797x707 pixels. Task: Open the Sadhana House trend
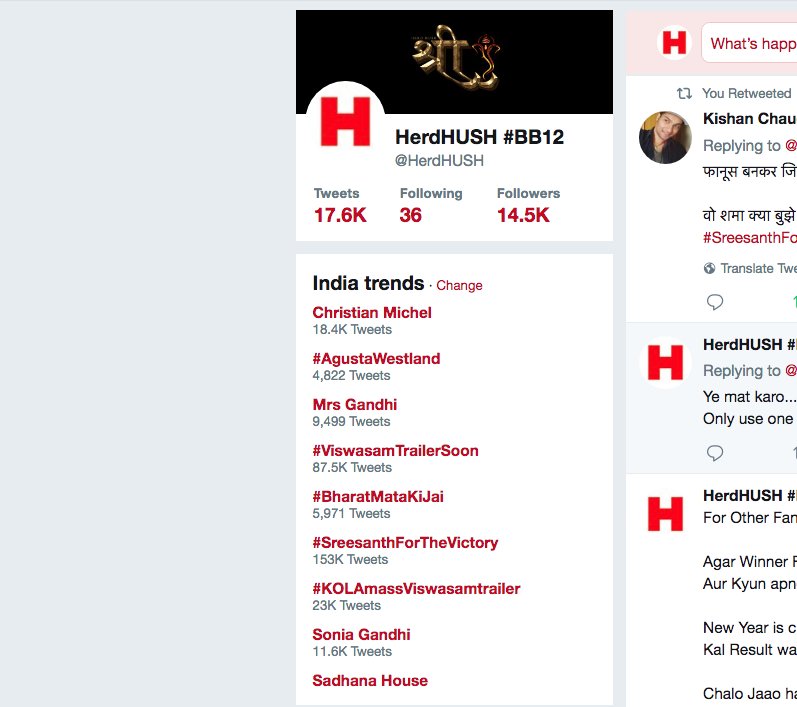click(x=370, y=681)
